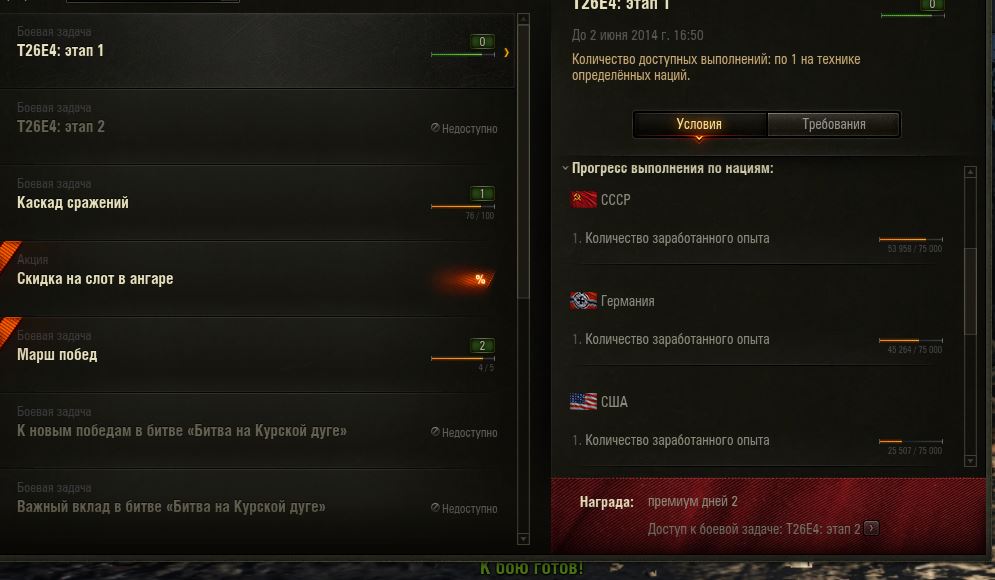Click the green counter badge on Каскад сражений
The image size is (995, 580).
coord(482,194)
